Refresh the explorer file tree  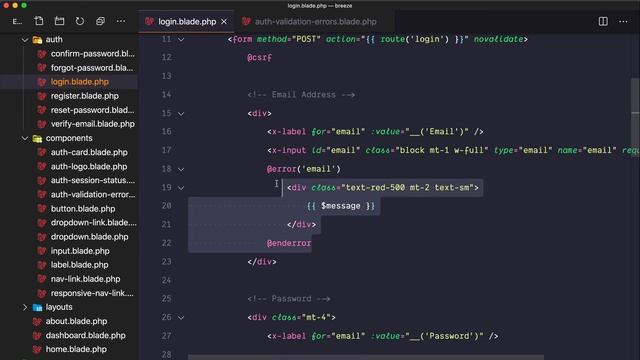(x=80, y=21)
